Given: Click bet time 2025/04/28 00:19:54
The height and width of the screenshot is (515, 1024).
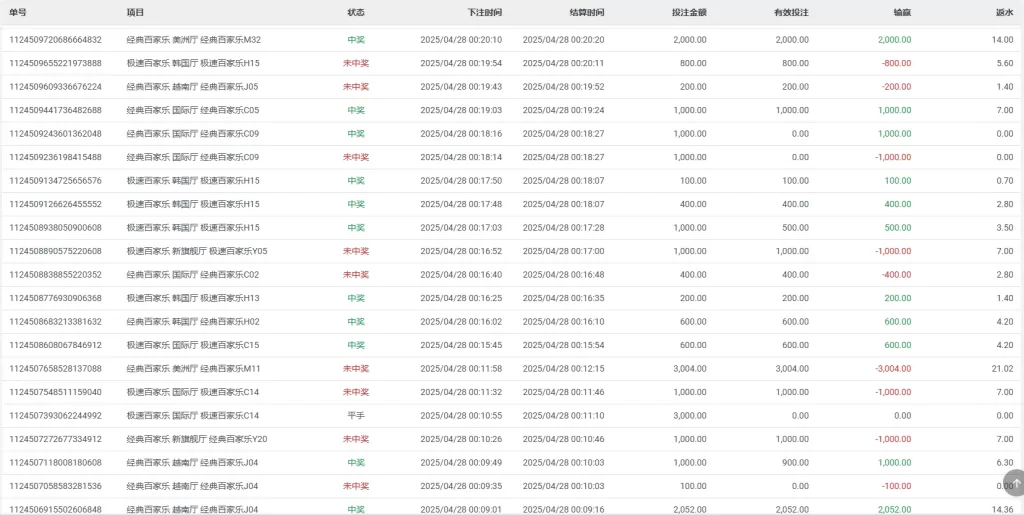Looking at the screenshot, I should coord(461,63).
